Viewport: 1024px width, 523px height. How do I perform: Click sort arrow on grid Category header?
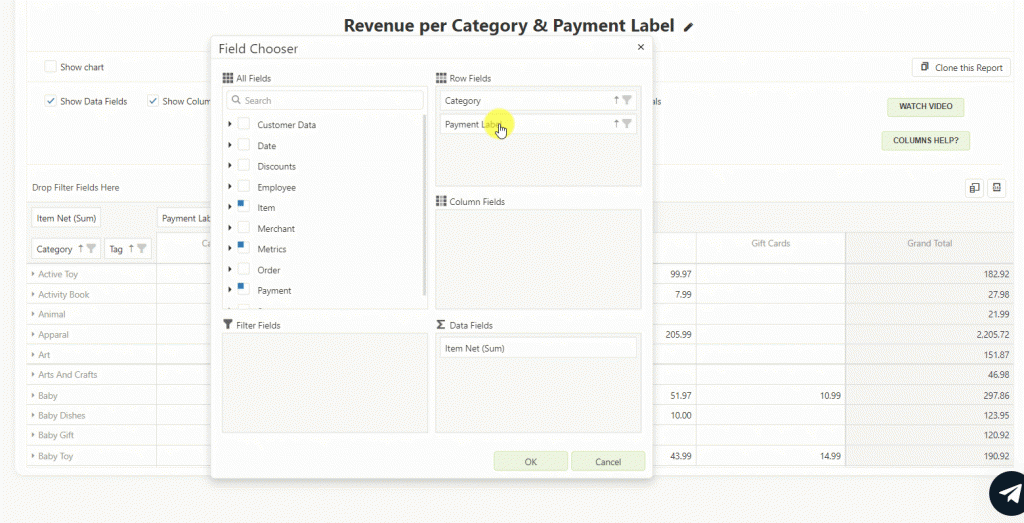[81, 249]
